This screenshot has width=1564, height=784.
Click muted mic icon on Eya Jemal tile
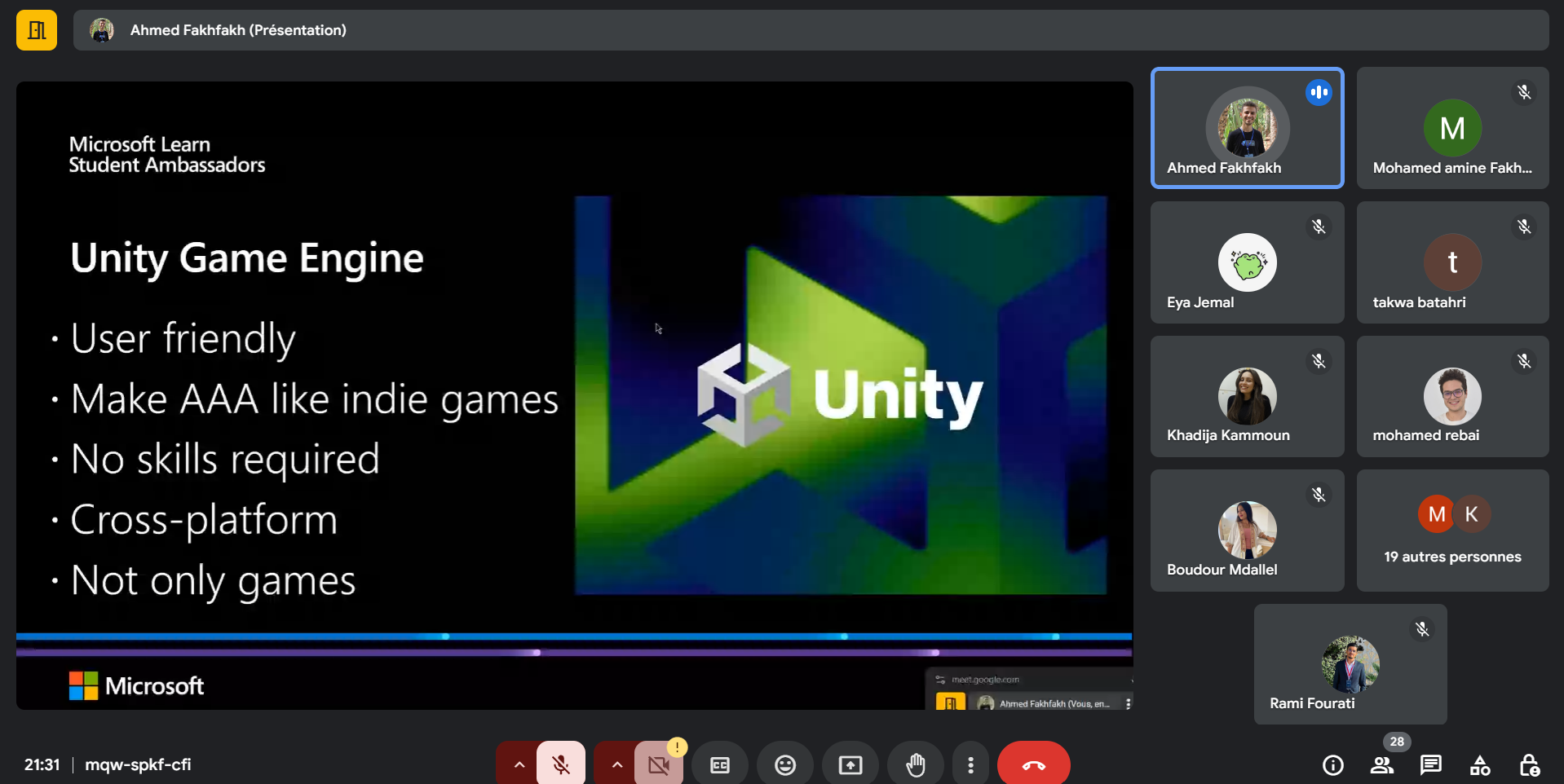tap(1319, 227)
